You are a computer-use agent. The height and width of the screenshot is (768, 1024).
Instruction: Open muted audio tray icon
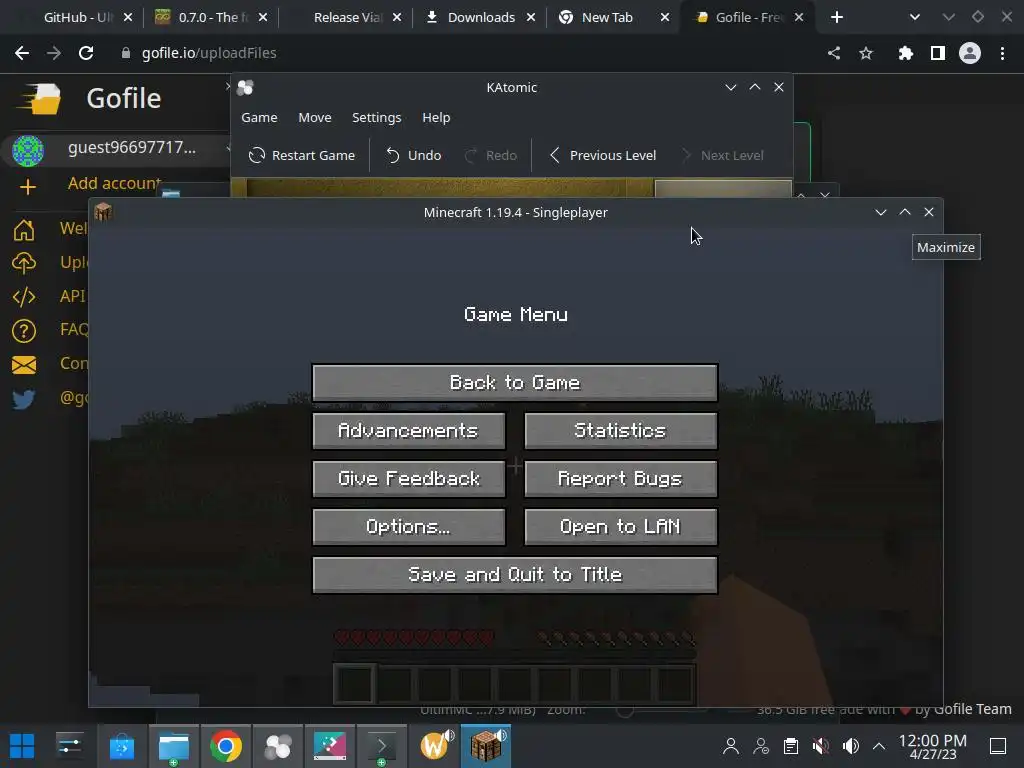[821, 746]
